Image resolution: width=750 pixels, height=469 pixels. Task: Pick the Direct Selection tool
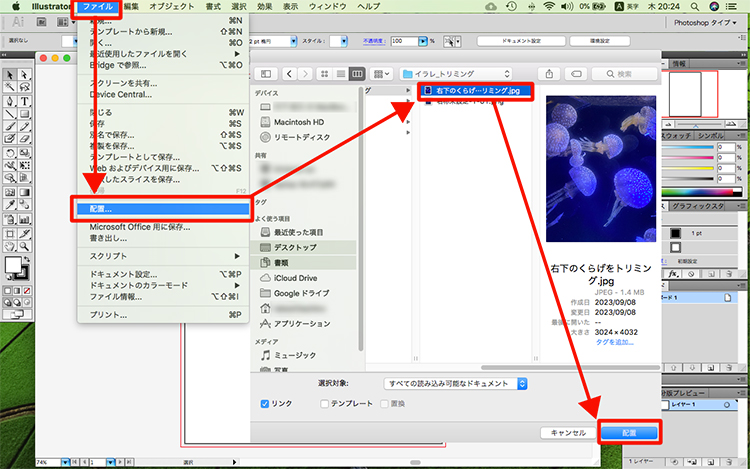click(24, 75)
